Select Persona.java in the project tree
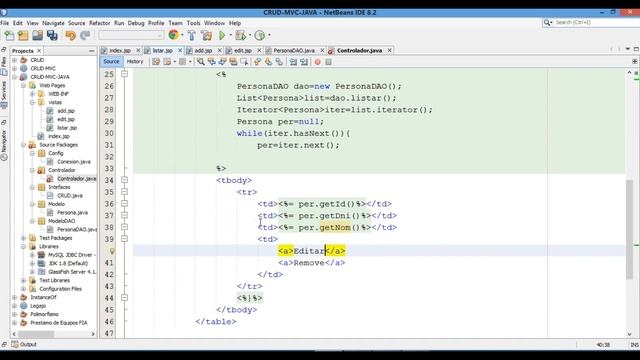Screen dimensions: 640x360 coord(72,213)
